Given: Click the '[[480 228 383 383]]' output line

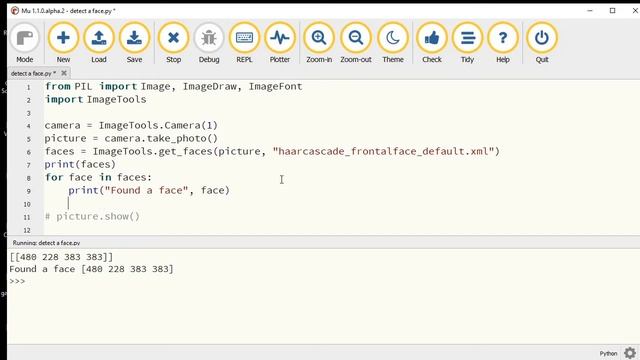Looking at the screenshot, I should pyautogui.click(x=61, y=257).
